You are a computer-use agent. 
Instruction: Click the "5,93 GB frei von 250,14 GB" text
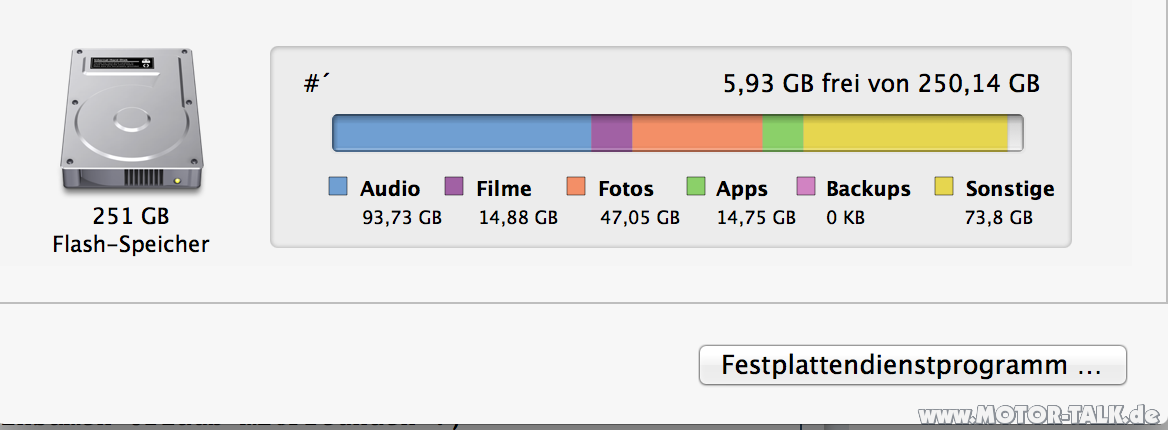(881, 84)
